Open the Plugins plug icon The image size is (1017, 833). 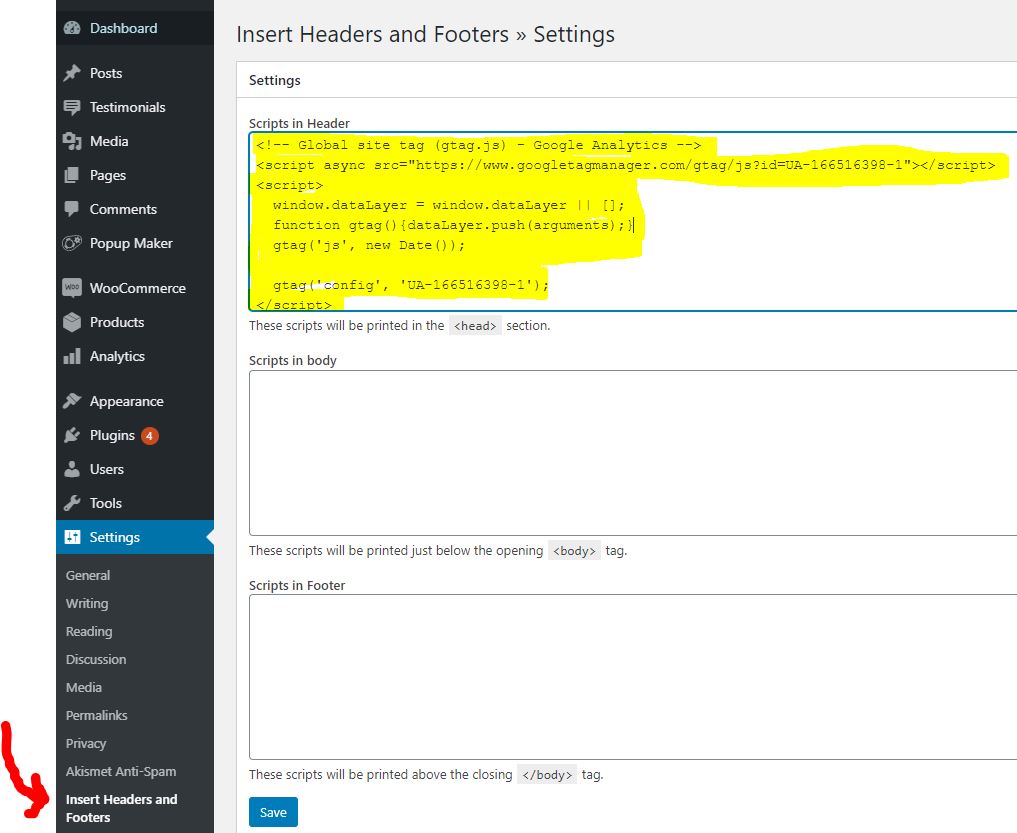(x=74, y=435)
